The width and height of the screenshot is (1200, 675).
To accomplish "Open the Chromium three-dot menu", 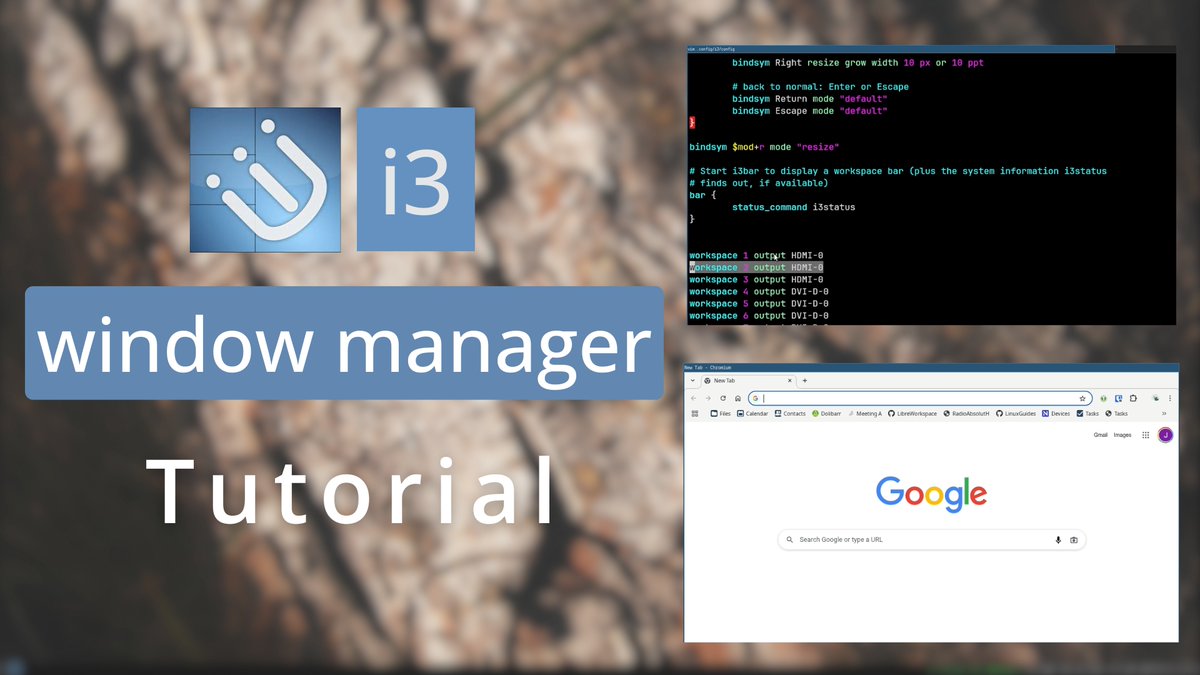I will [x=1170, y=398].
